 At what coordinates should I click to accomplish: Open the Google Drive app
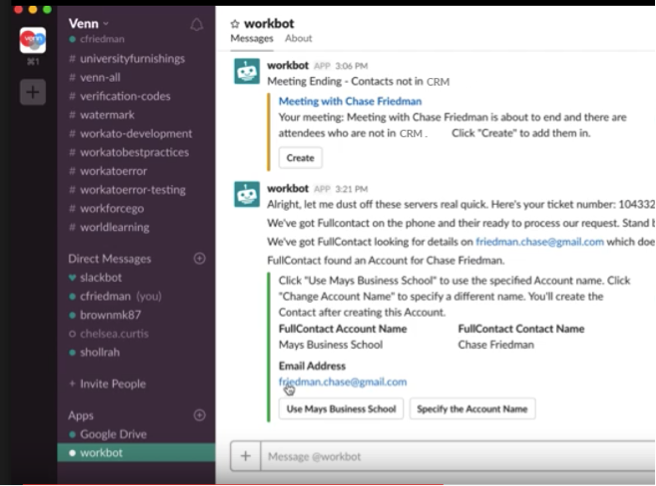(113, 434)
